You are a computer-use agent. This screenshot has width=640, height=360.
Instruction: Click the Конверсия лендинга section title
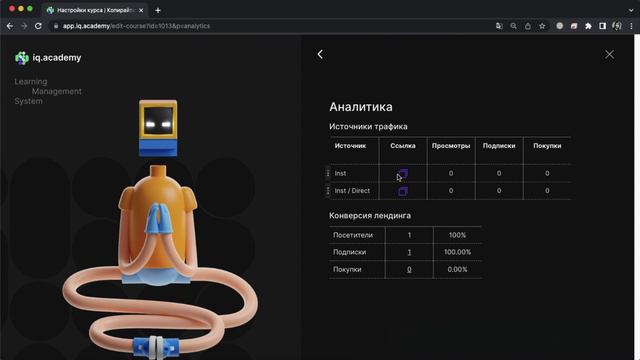pos(370,216)
